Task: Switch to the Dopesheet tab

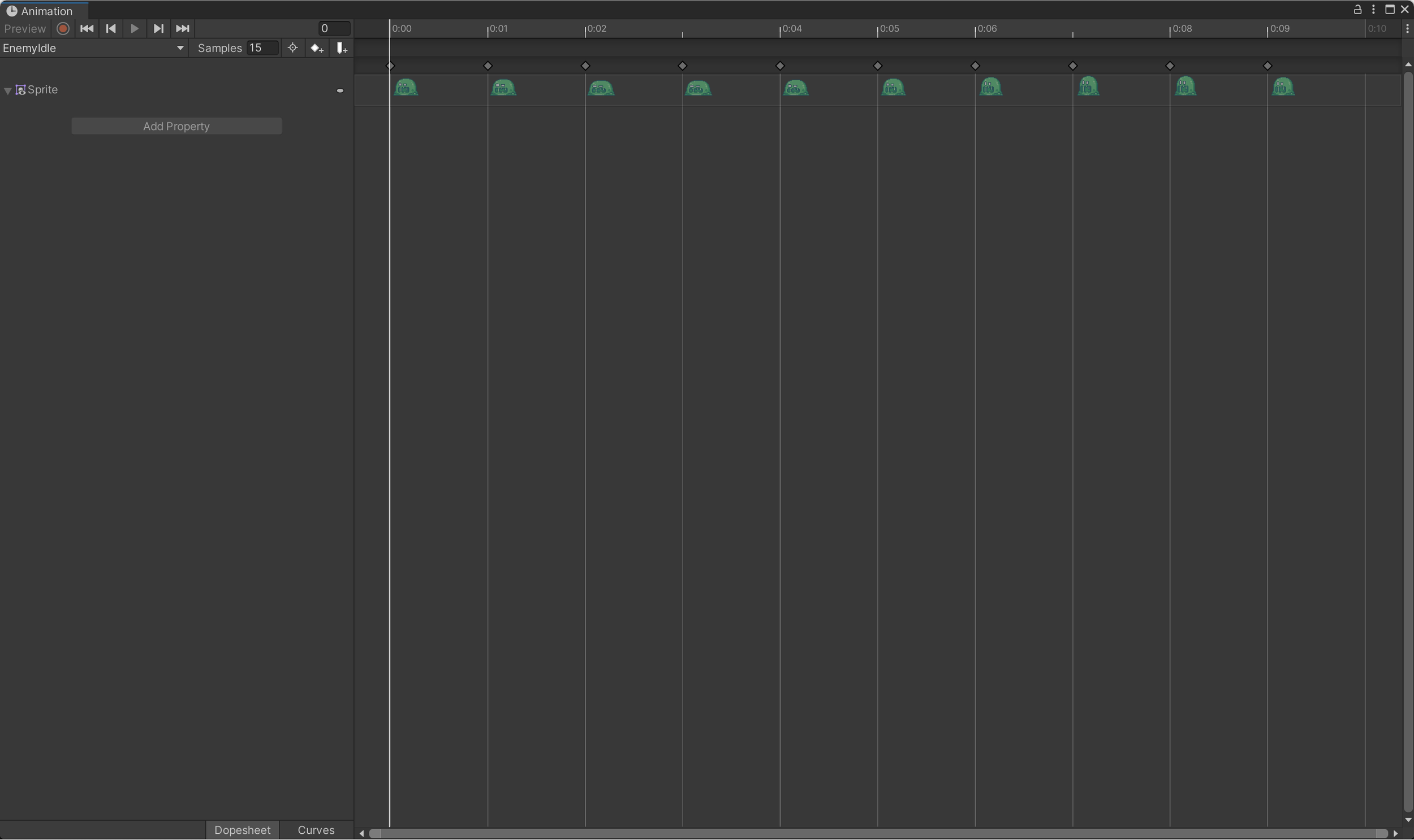Action: 243,830
